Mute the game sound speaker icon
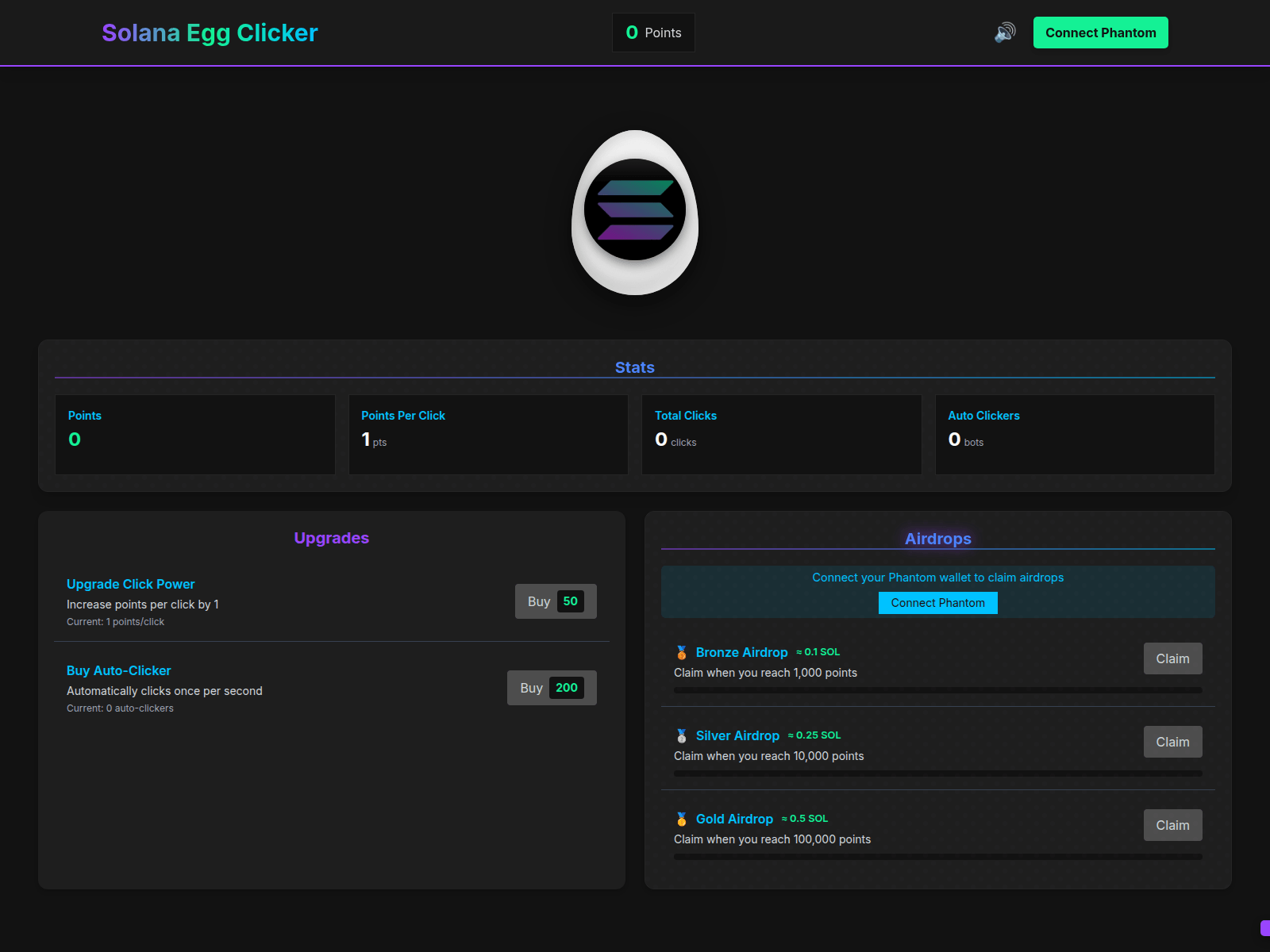The width and height of the screenshot is (1270, 952). coord(1005,33)
